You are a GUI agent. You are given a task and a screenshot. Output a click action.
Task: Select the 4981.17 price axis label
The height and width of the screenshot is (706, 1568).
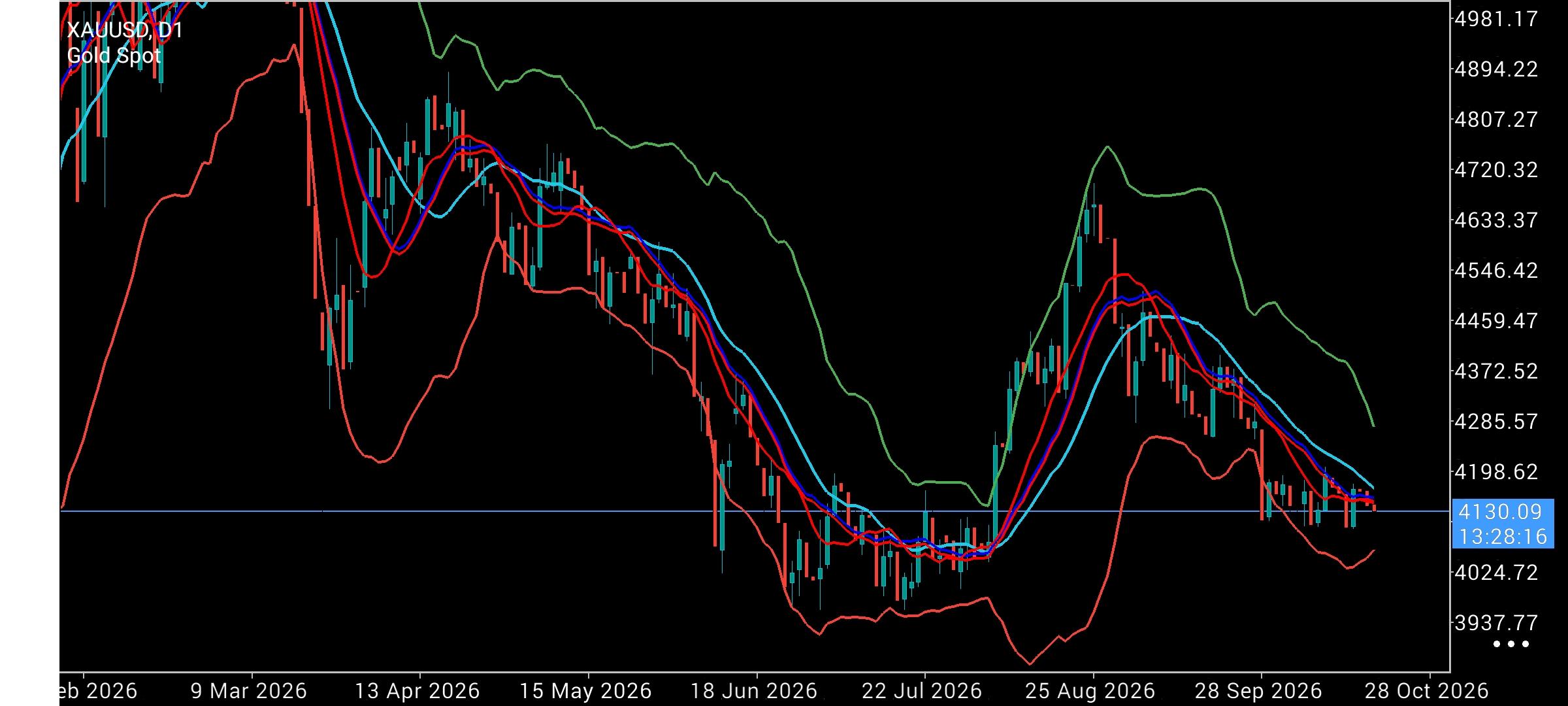click(1496, 19)
